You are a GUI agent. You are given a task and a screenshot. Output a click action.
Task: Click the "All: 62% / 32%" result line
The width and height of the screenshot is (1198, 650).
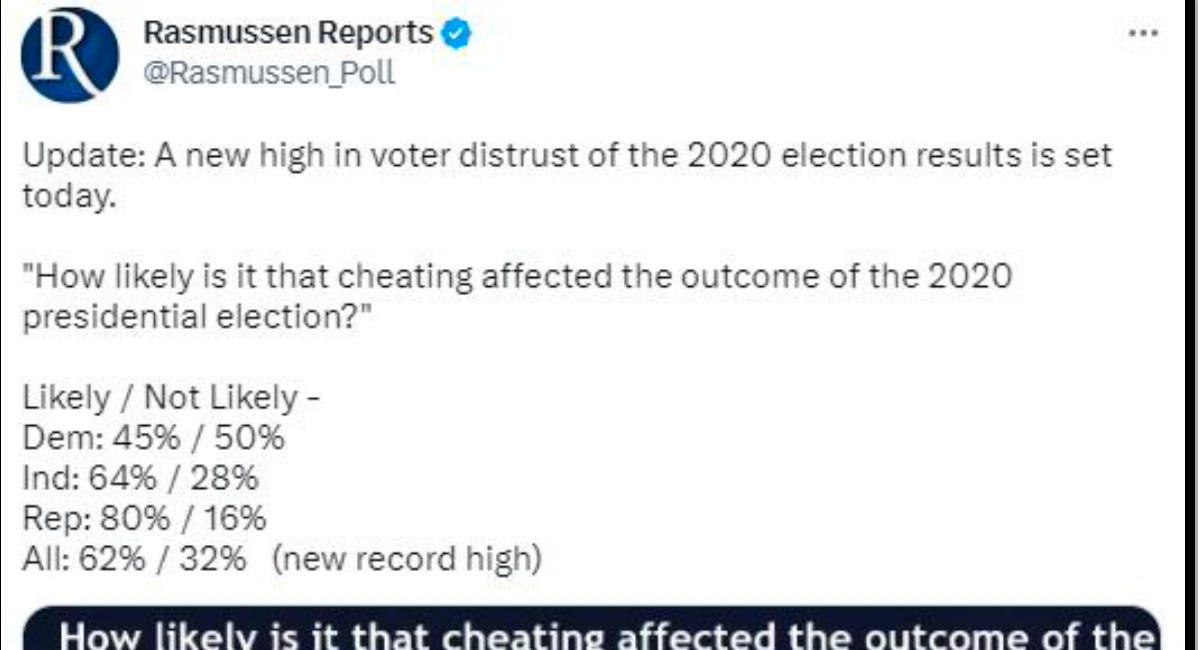pos(134,558)
